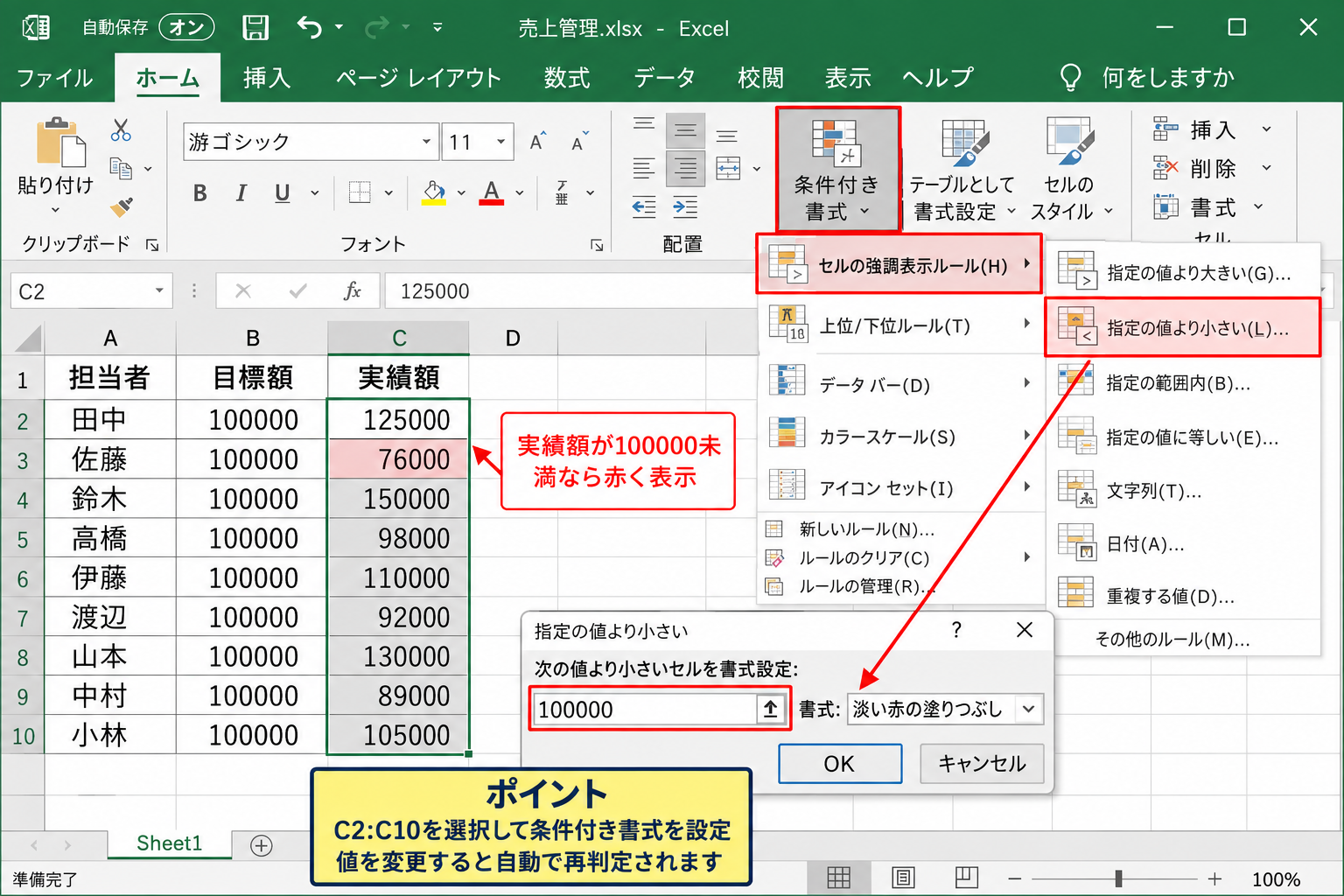Click the Cut scissors icon
The image size is (1344, 896).
121,130
